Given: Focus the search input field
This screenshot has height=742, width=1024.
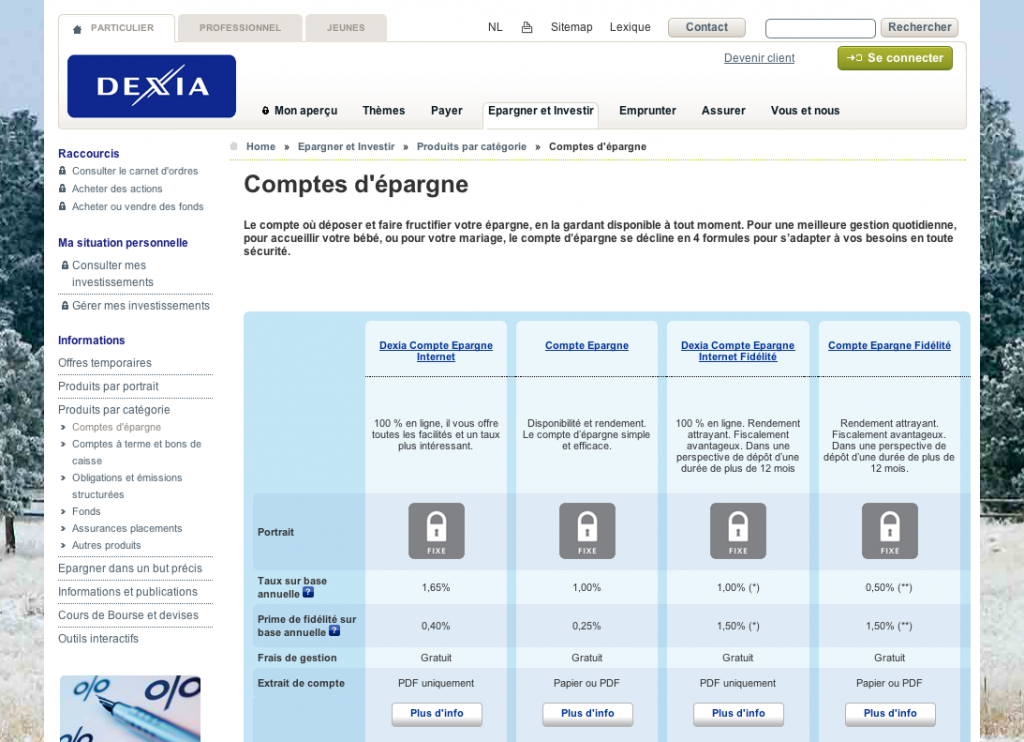Looking at the screenshot, I should point(820,28).
